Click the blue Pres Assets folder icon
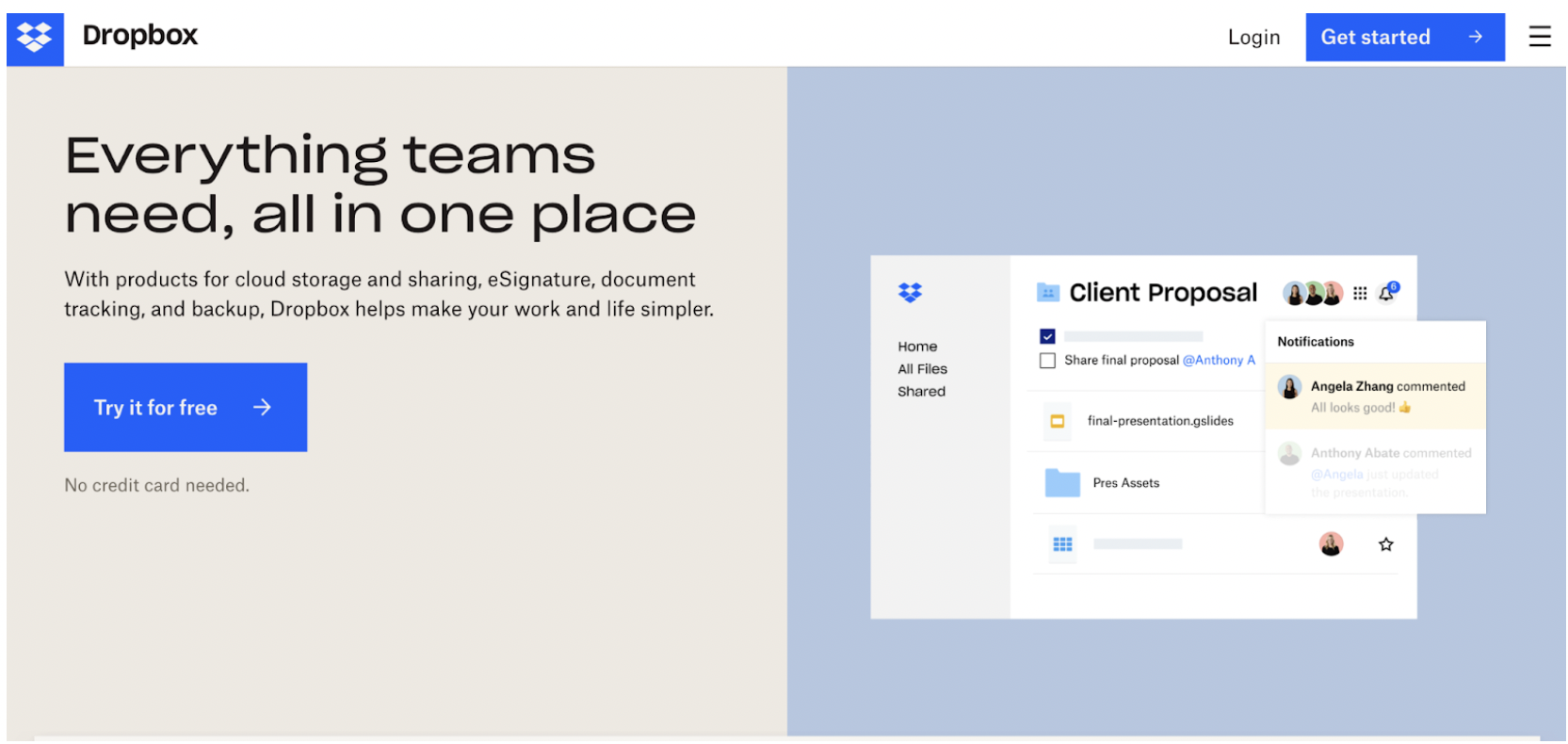 point(1062,483)
